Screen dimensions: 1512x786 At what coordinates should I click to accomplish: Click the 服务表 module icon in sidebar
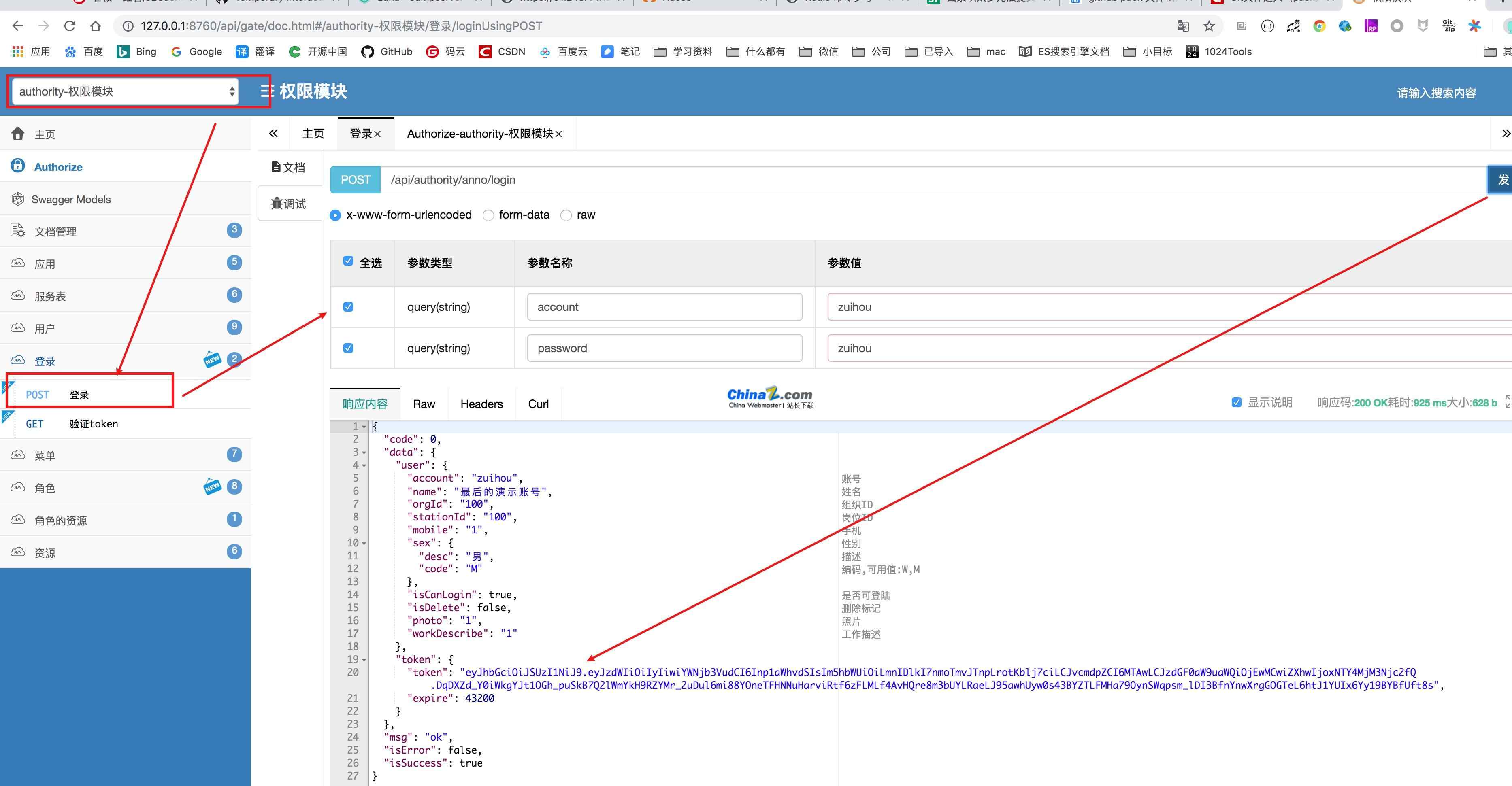[20, 296]
